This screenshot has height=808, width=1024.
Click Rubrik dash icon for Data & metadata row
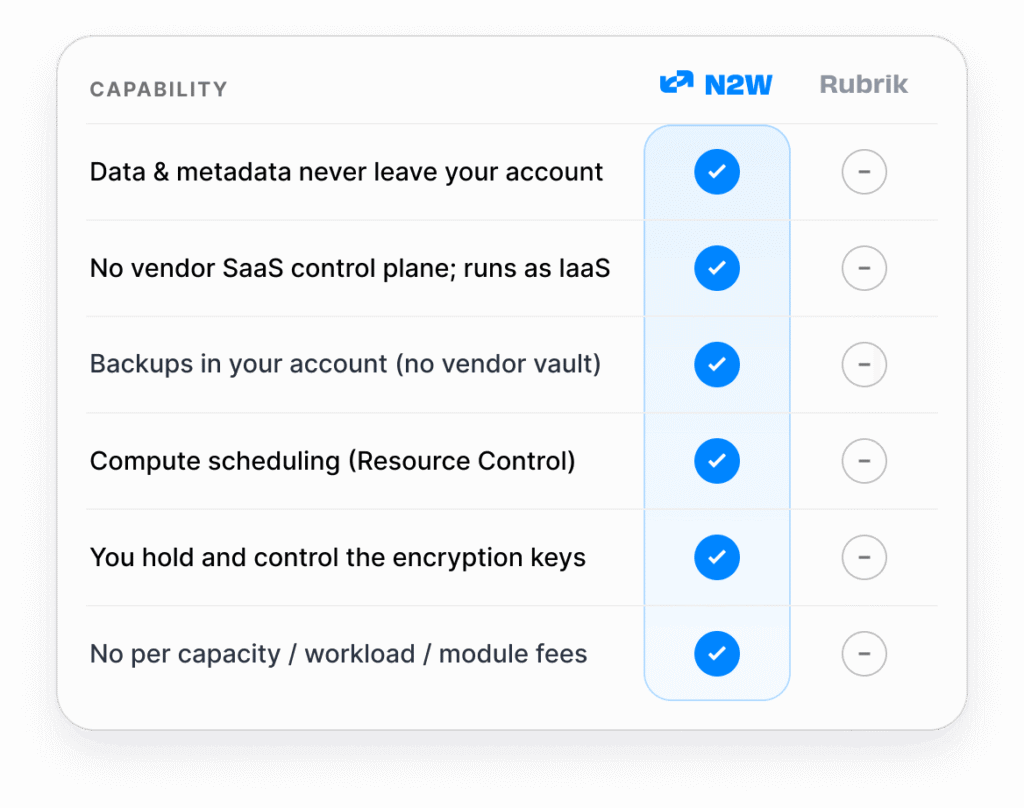coord(864,172)
